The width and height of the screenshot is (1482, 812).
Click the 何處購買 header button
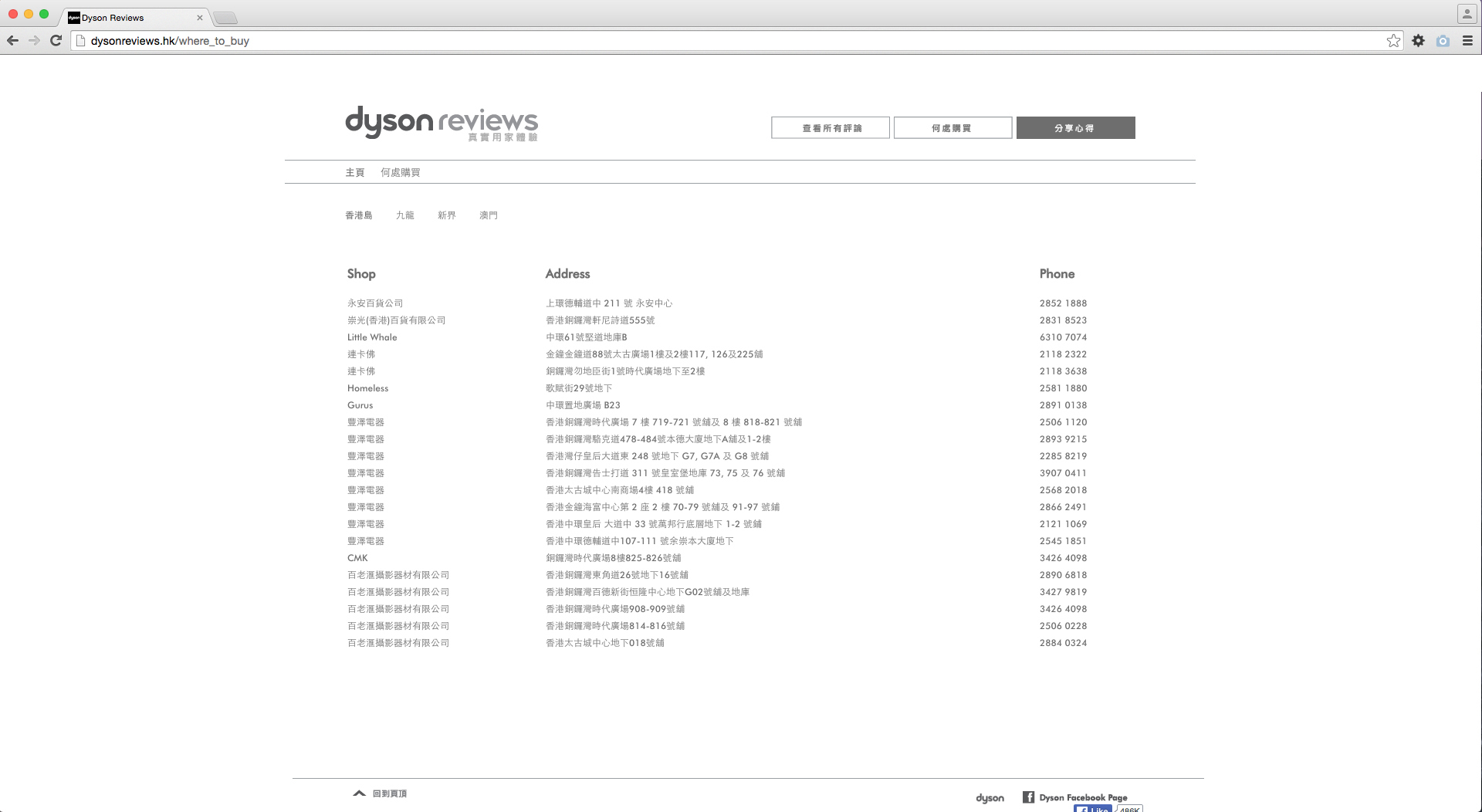[x=952, y=128]
